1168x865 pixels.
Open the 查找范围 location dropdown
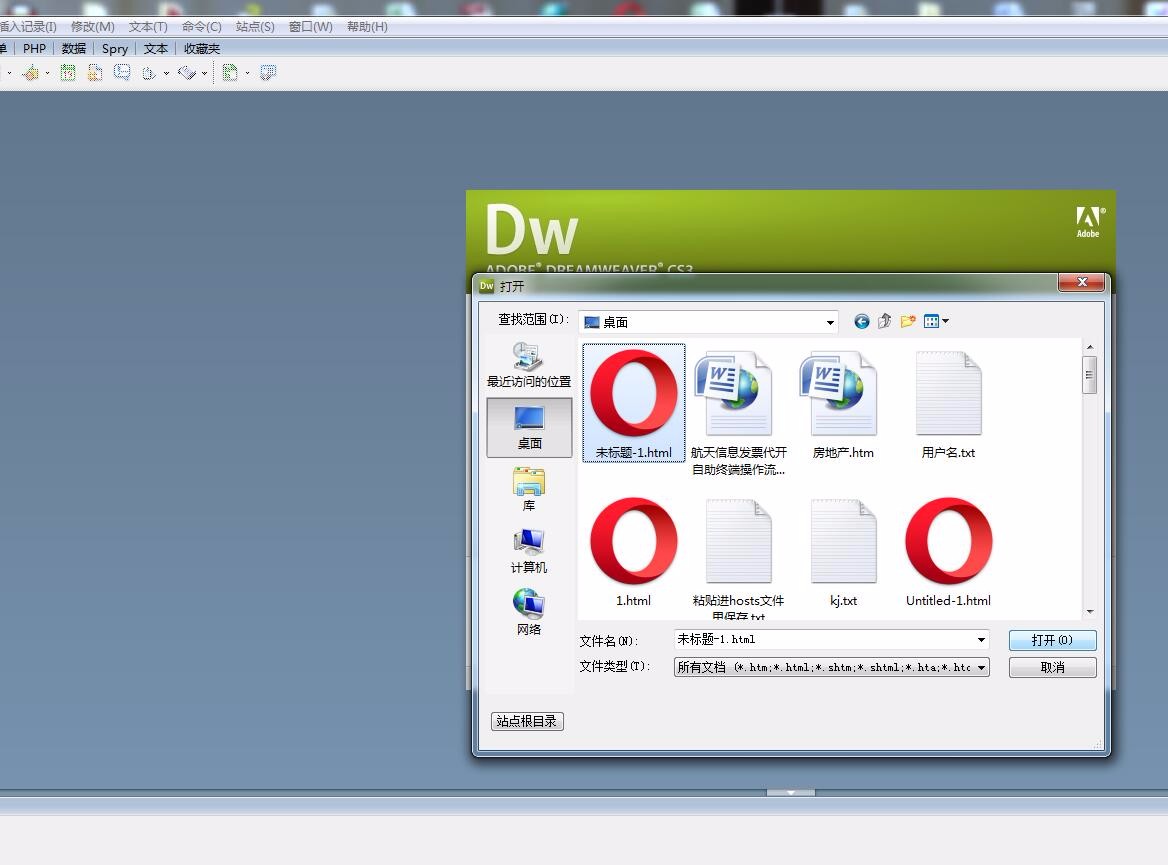pos(708,322)
